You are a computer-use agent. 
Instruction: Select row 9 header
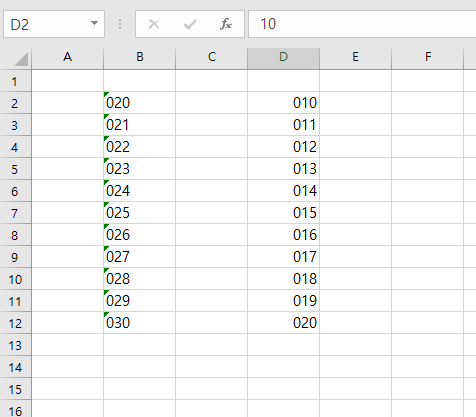pyautogui.click(x=15, y=257)
